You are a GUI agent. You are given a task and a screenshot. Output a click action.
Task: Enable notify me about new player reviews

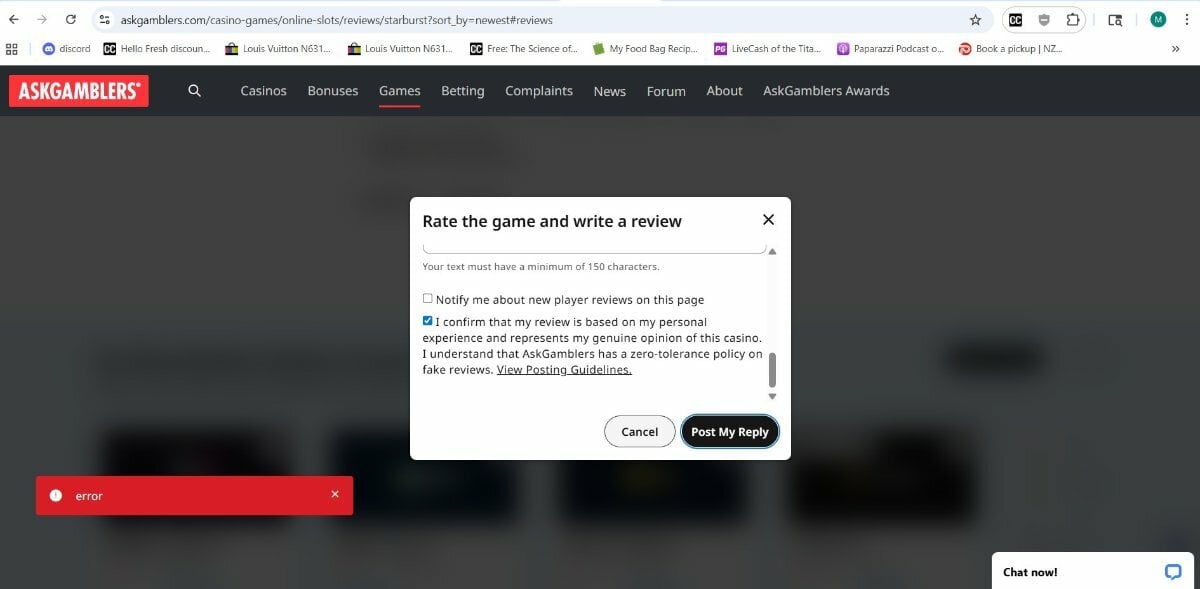pos(428,299)
